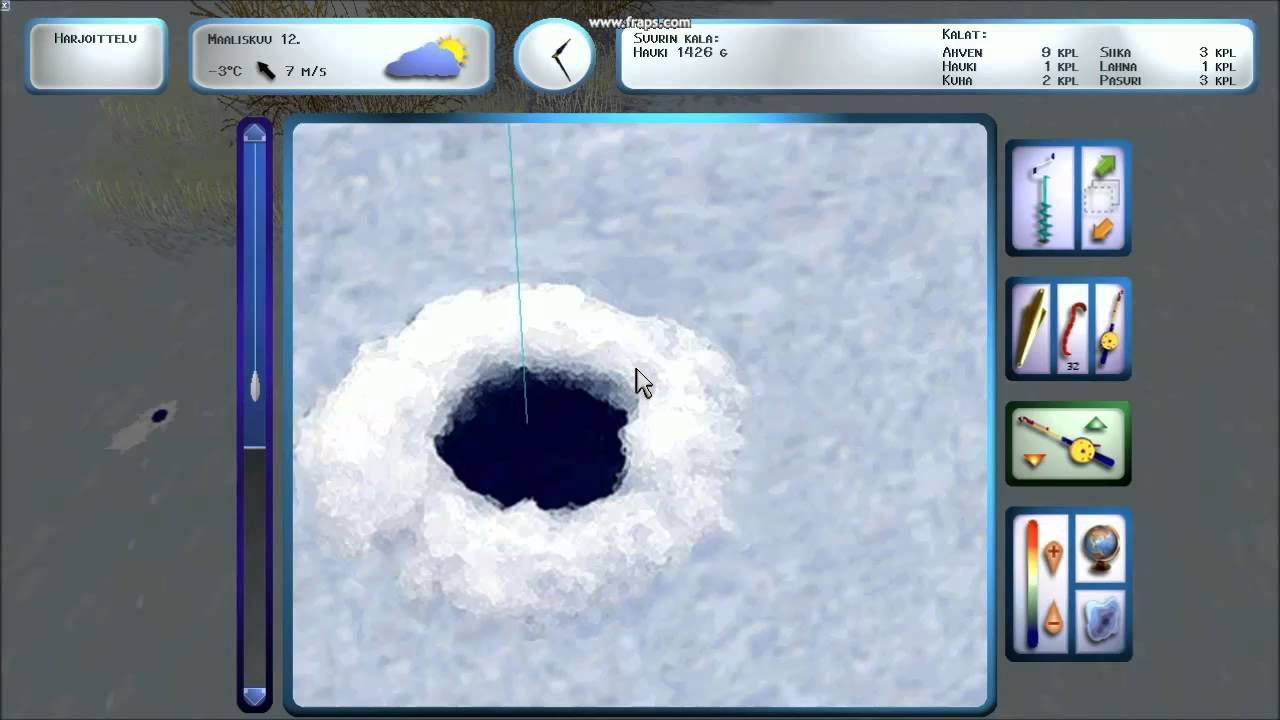
Task: Click the 'Hauki' row in fish list
Action: point(1010,67)
